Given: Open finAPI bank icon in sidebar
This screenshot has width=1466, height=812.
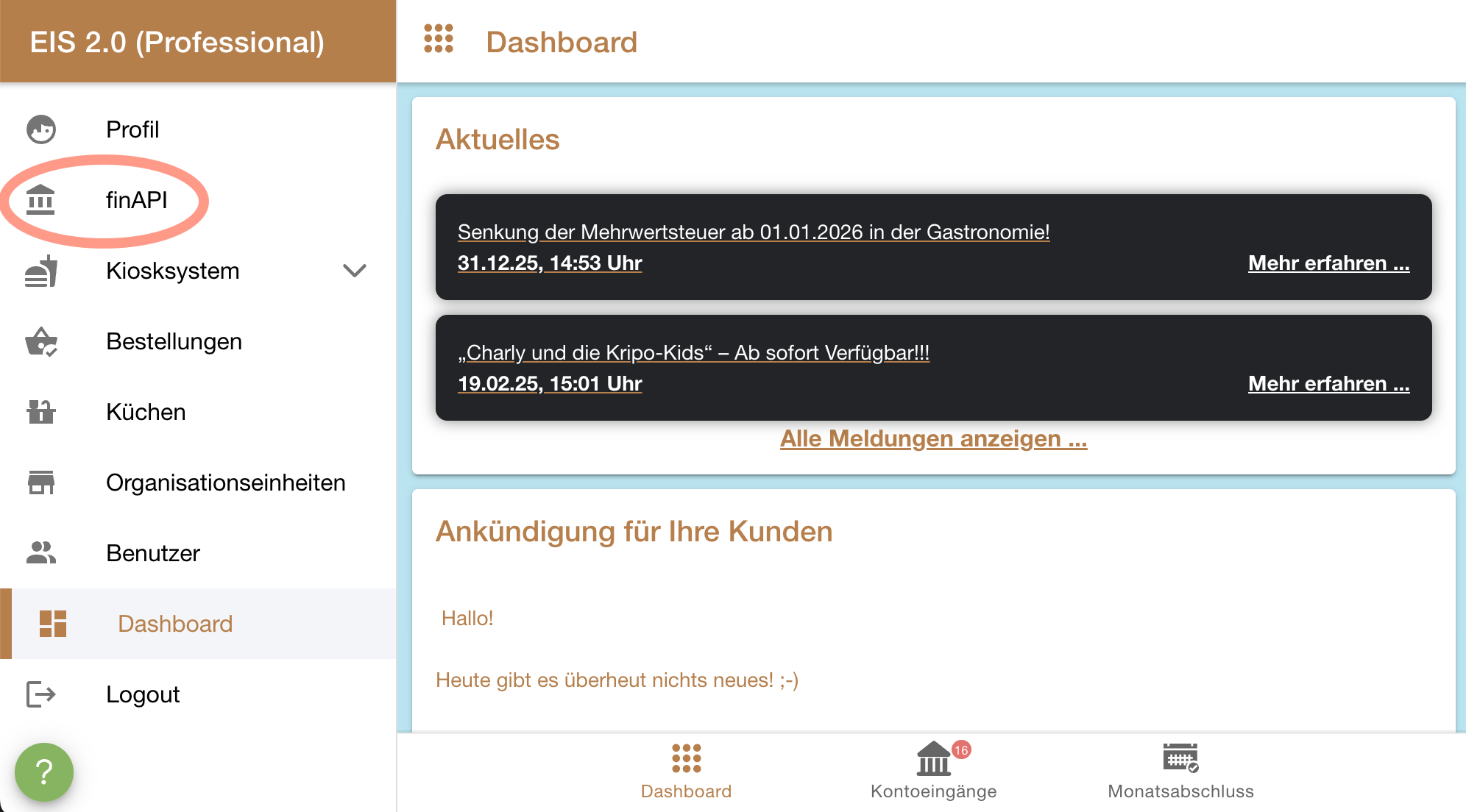Looking at the screenshot, I should (x=41, y=200).
